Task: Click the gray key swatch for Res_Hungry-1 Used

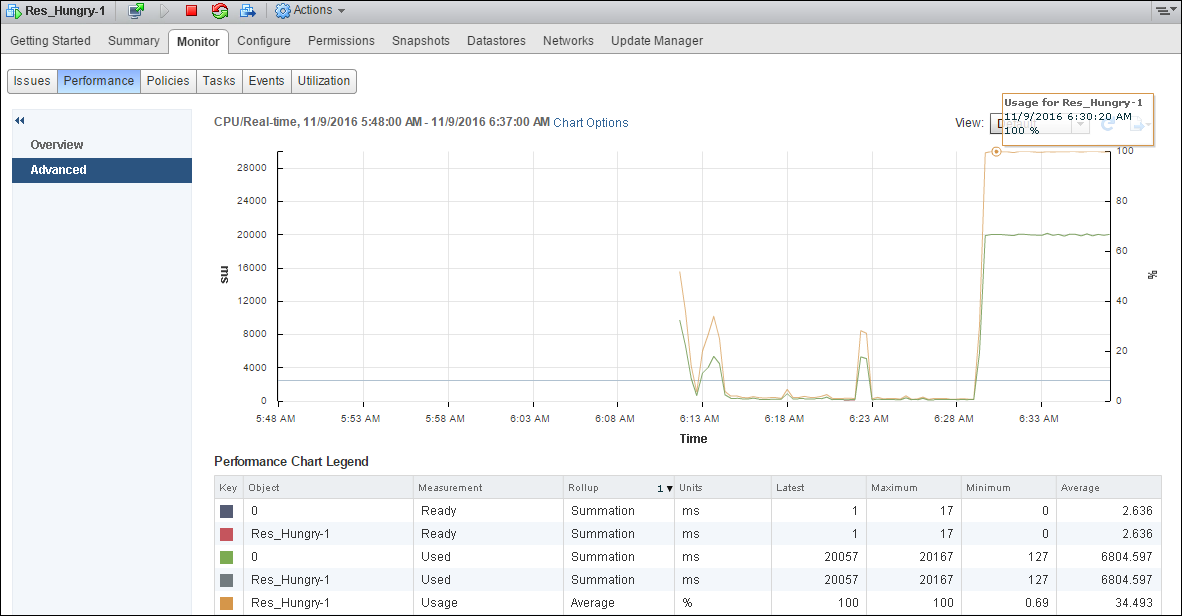Action: pyautogui.click(x=226, y=581)
